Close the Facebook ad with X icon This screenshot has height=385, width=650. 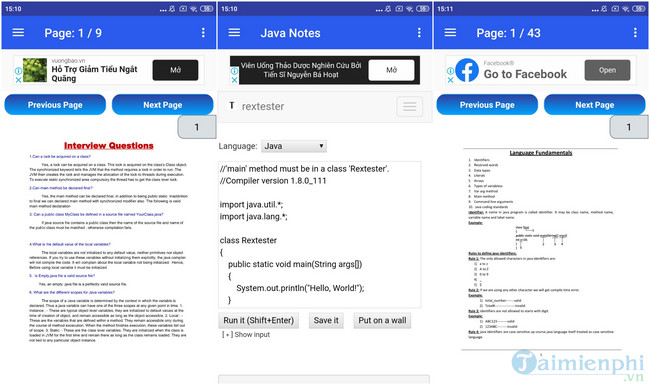450,80
